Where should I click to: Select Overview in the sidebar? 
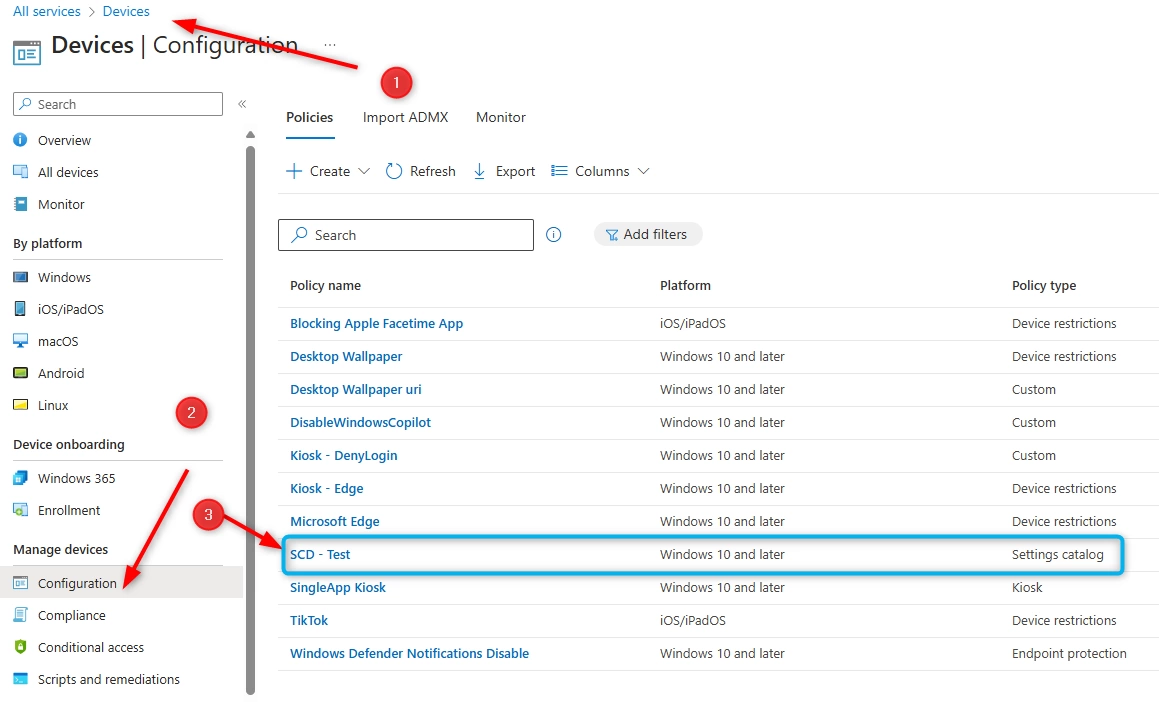tap(64, 140)
